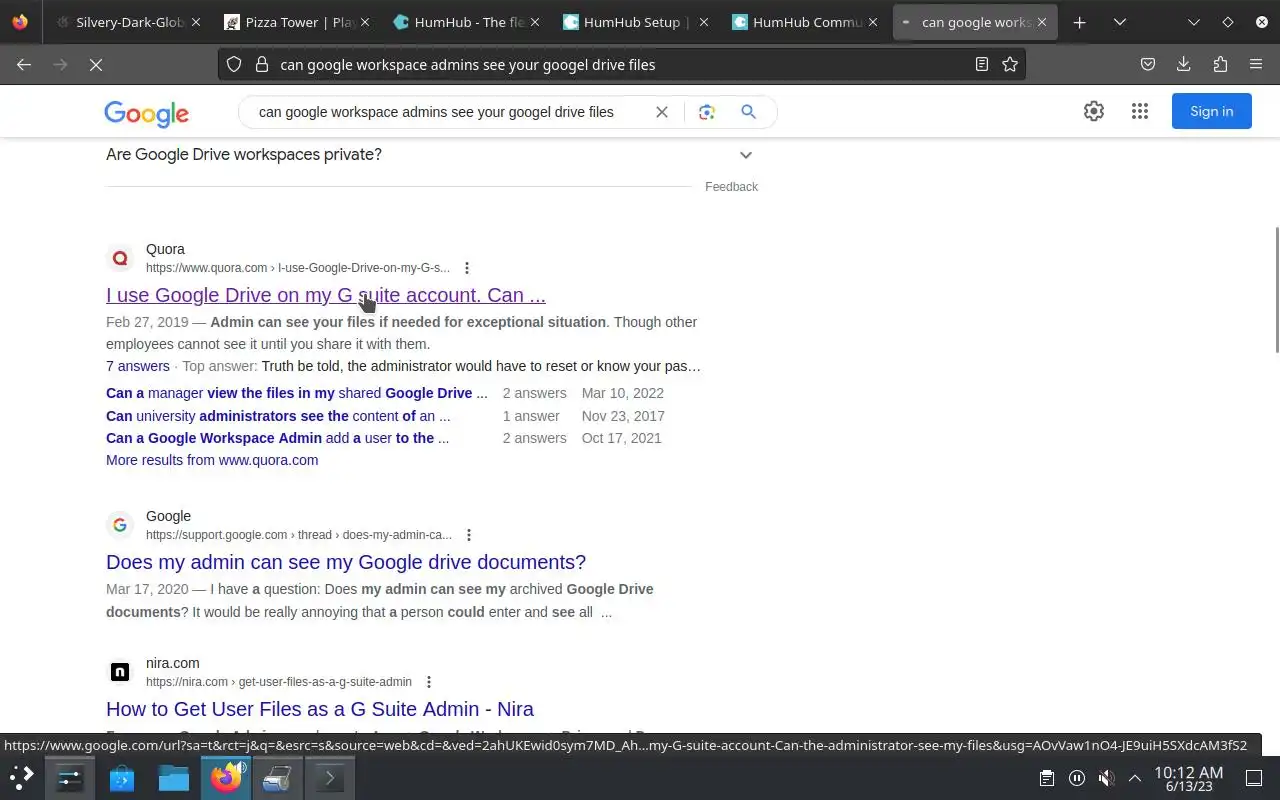Image resolution: width=1280 pixels, height=800 pixels.
Task: Send Feedback on People also ask
Action: click(731, 187)
